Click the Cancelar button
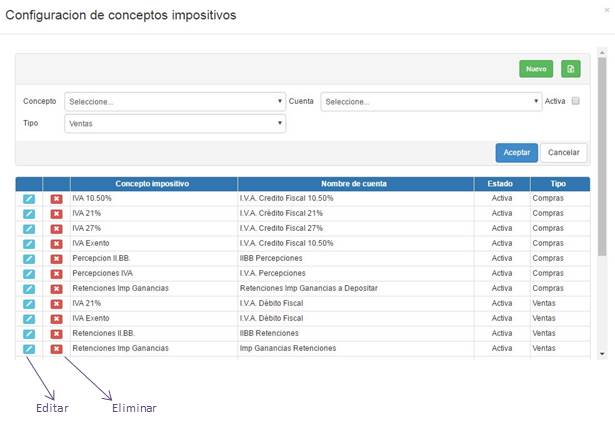The width and height of the screenshot is (615, 424). [564, 152]
